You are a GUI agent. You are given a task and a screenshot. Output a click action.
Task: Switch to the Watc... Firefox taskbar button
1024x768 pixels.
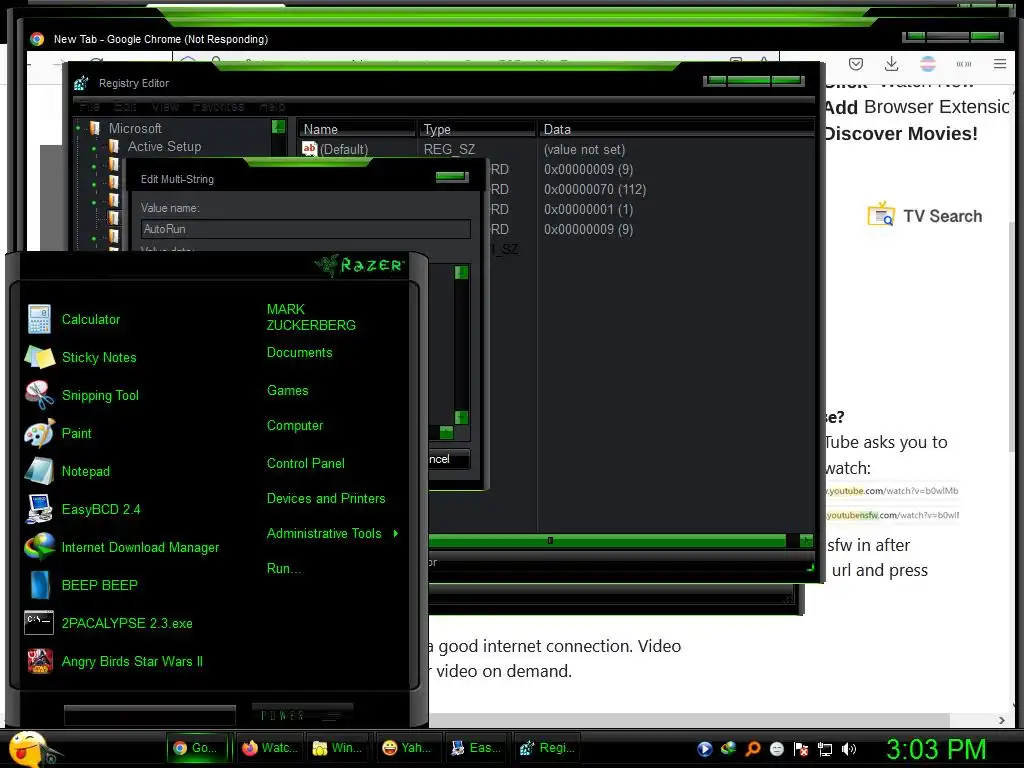click(x=270, y=748)
